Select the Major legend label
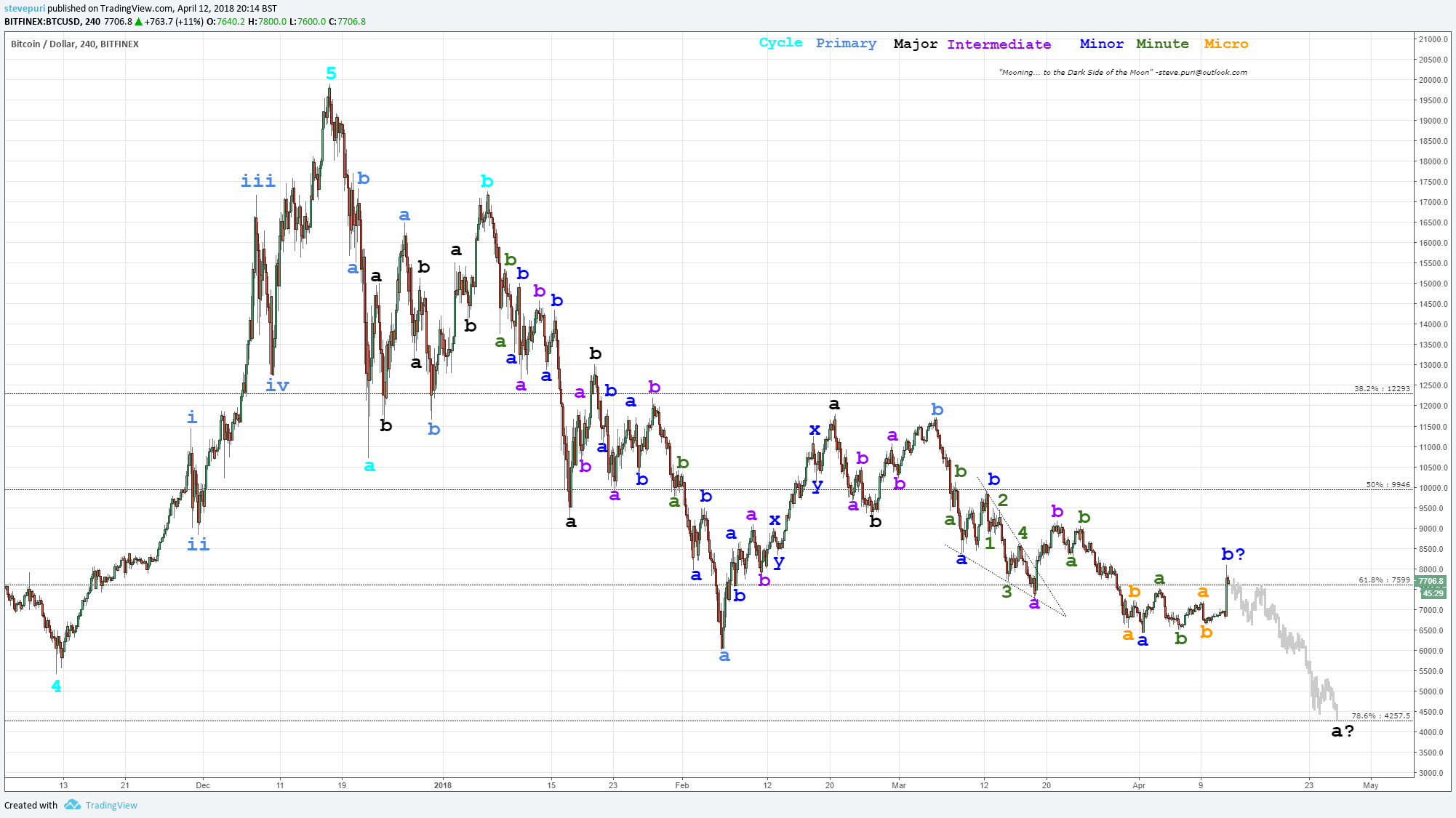This screenshot has width=1456, height=818. 915,44
